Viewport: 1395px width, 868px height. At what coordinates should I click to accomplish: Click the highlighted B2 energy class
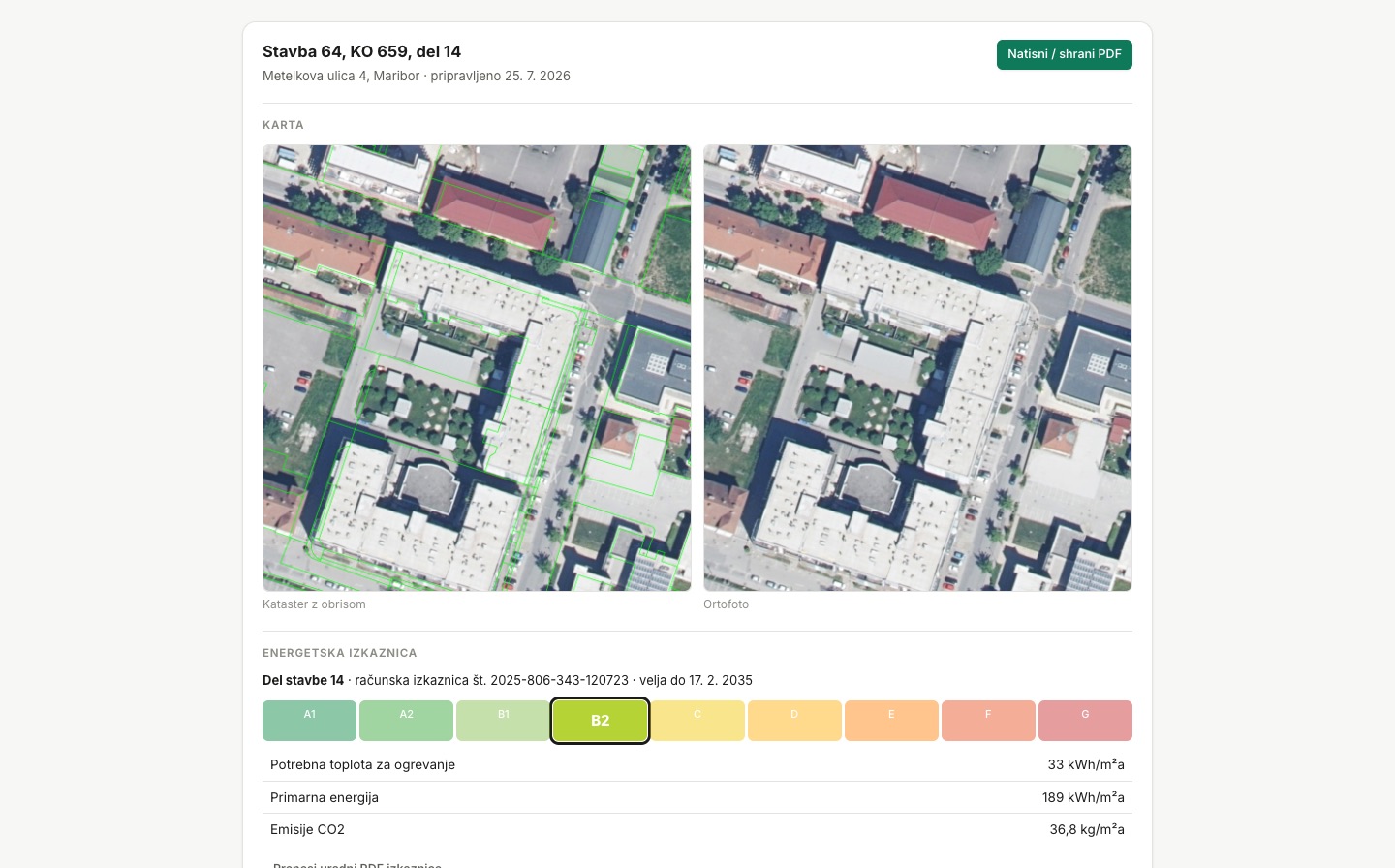pos(600,721)
